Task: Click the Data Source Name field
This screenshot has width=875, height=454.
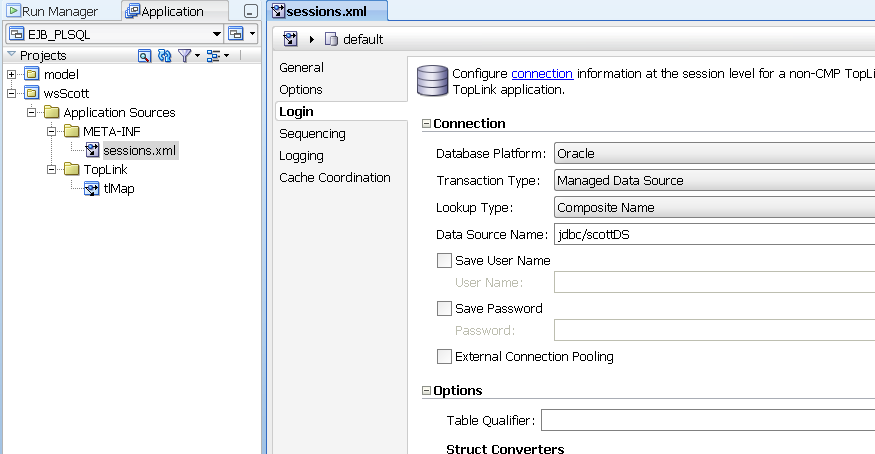Action: (x=714, y=234)
